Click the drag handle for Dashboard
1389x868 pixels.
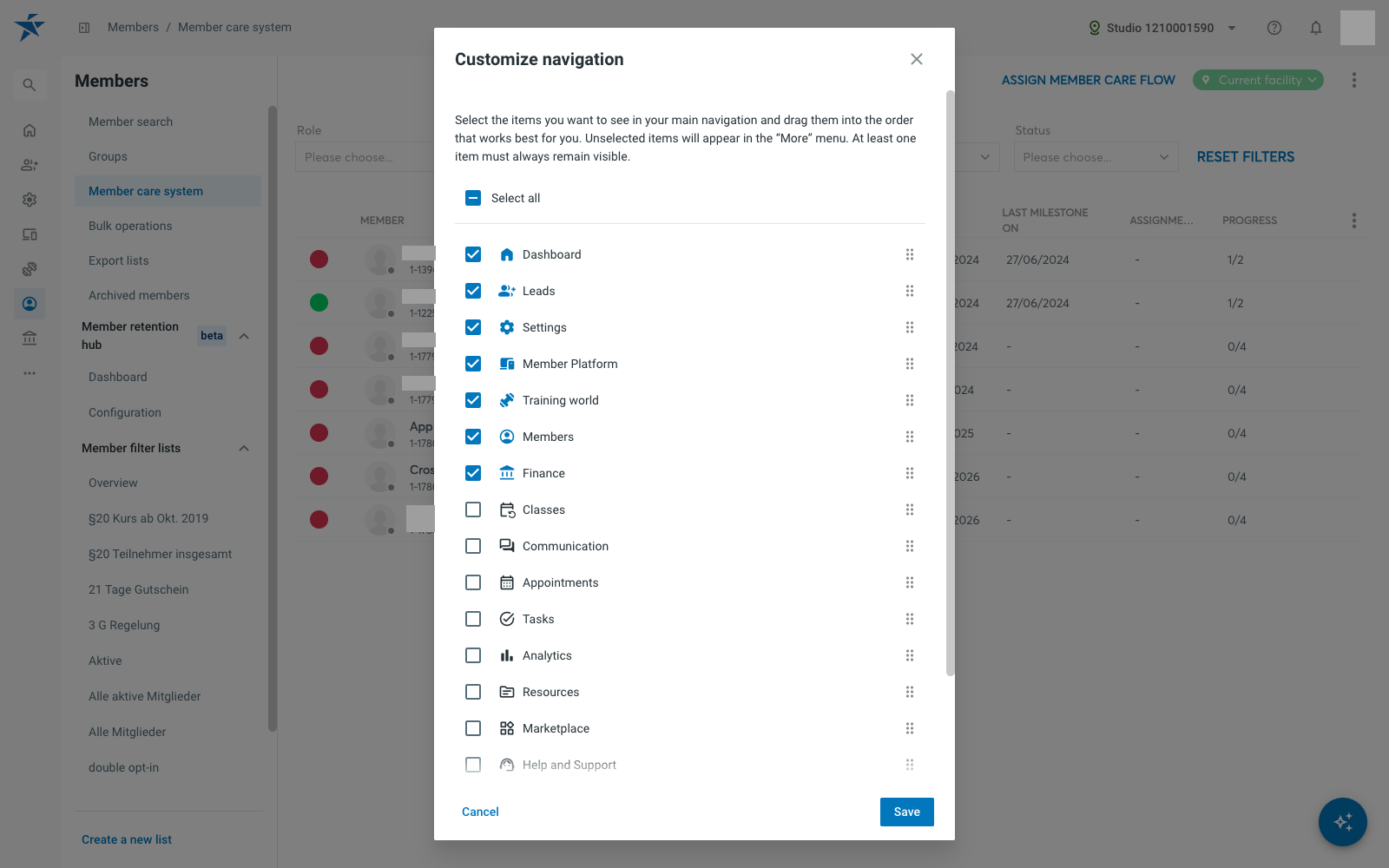910,254
